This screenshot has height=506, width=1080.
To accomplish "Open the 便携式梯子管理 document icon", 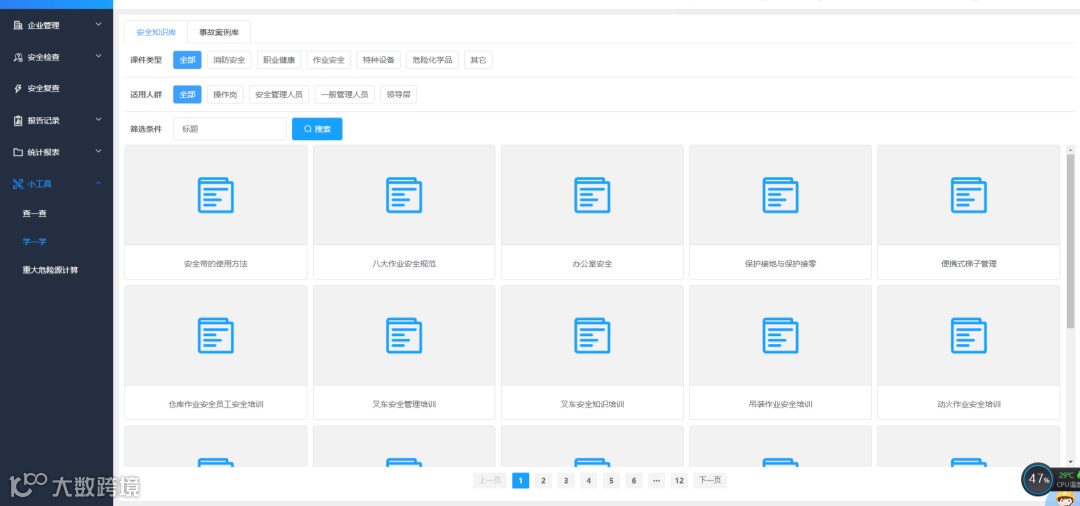I will 968,195.
